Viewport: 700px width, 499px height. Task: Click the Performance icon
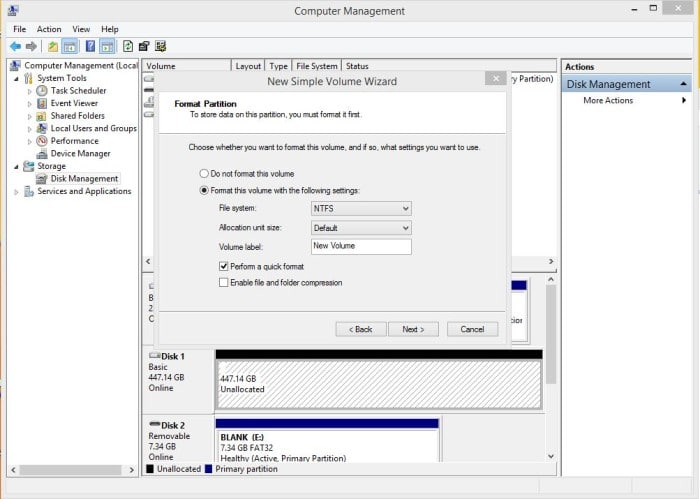42,141
